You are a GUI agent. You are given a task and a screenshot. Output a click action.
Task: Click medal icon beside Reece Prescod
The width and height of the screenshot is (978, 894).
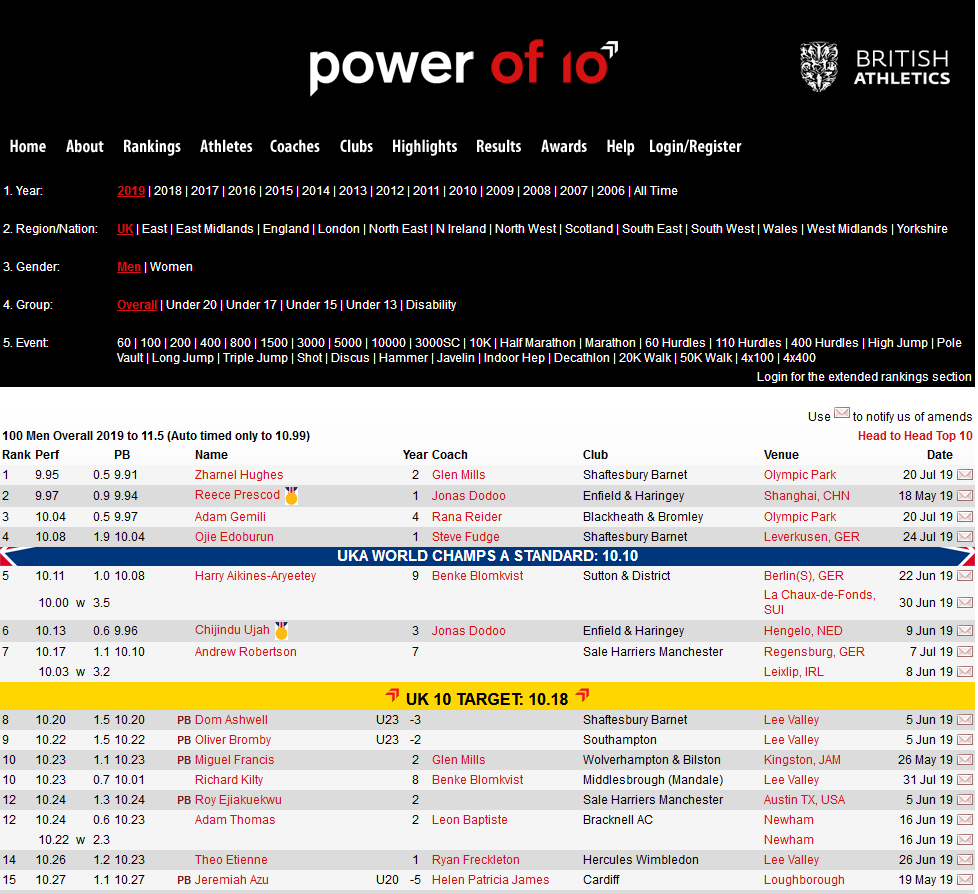pyautogui.click(x=291, y=496)
